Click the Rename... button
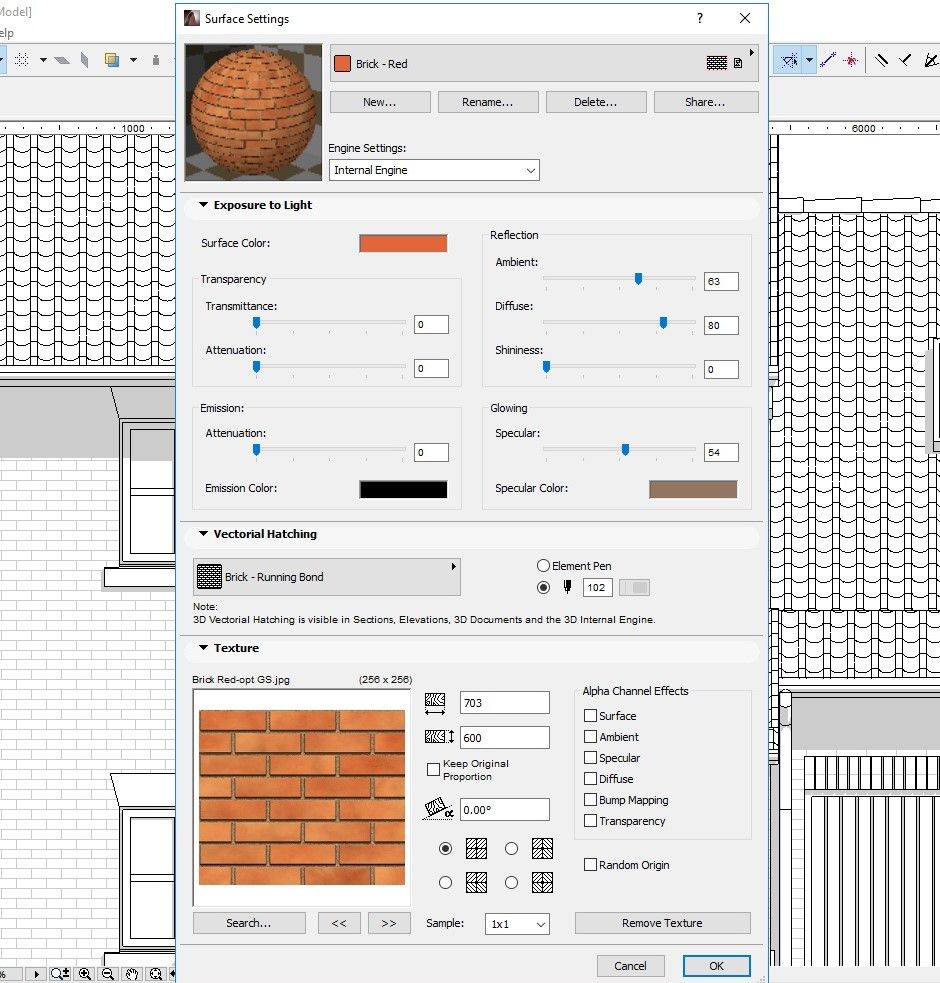940x983 pixels. pyautogui.click(x=487, y=102)
